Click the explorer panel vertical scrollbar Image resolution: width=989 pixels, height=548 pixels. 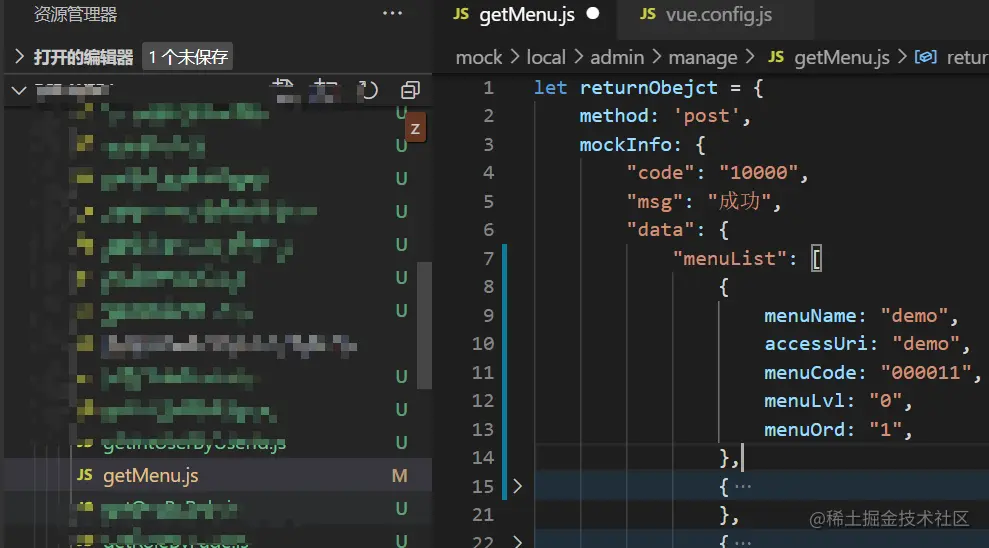click(425, 325)
